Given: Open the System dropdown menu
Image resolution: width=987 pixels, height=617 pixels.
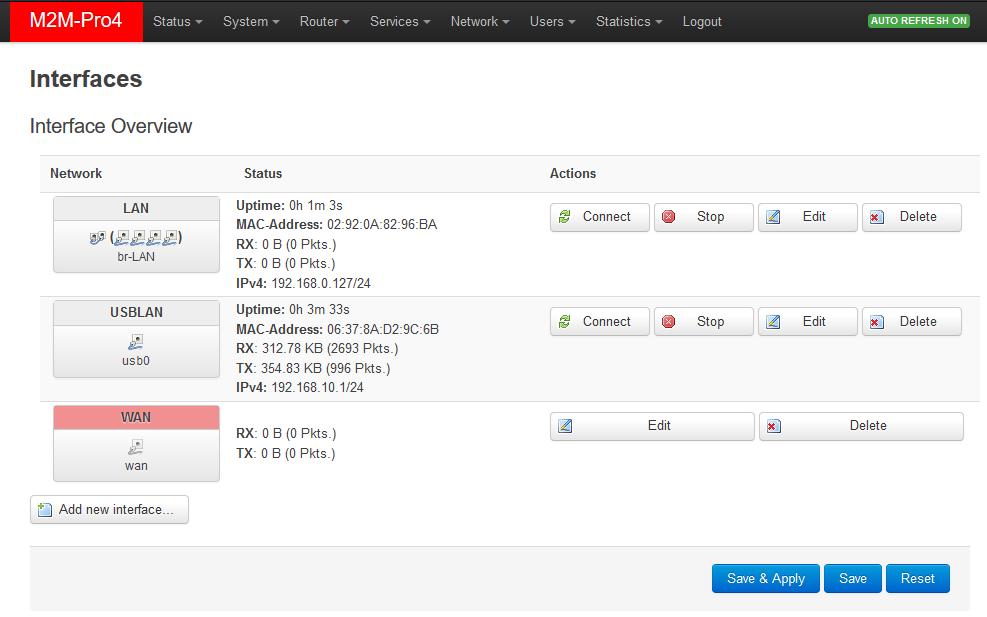Looking at the screenshot, I should tap(251, 21).
